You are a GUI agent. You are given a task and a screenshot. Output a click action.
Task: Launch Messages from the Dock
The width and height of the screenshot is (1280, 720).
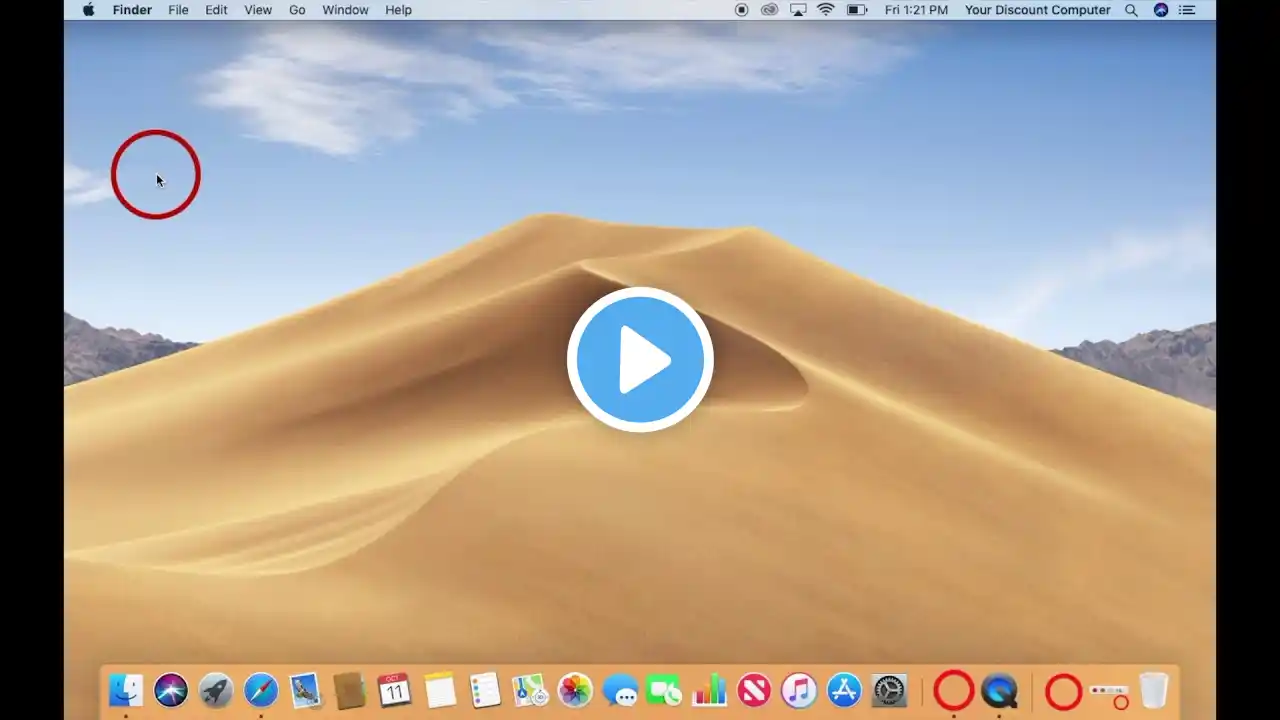pos(620,690)
